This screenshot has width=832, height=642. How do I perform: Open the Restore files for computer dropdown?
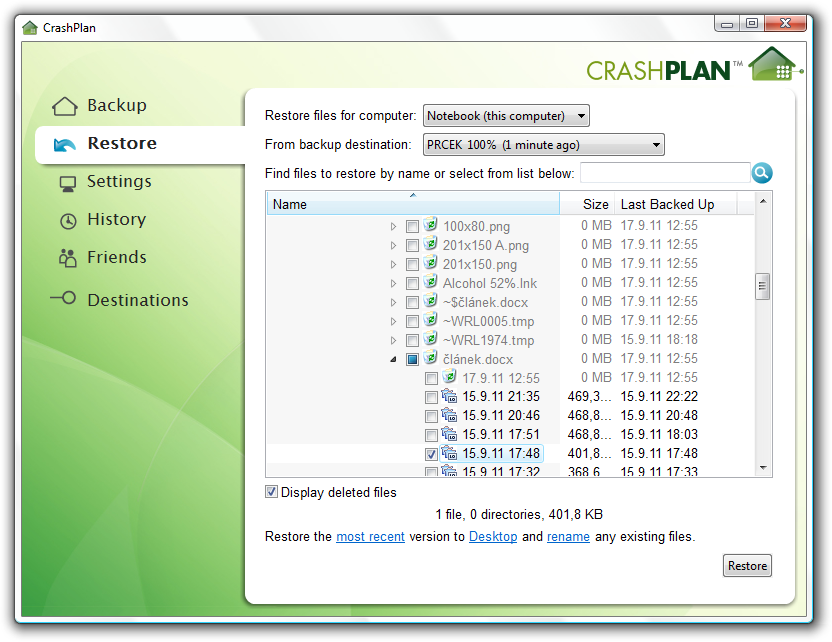(x=506, y=116)
